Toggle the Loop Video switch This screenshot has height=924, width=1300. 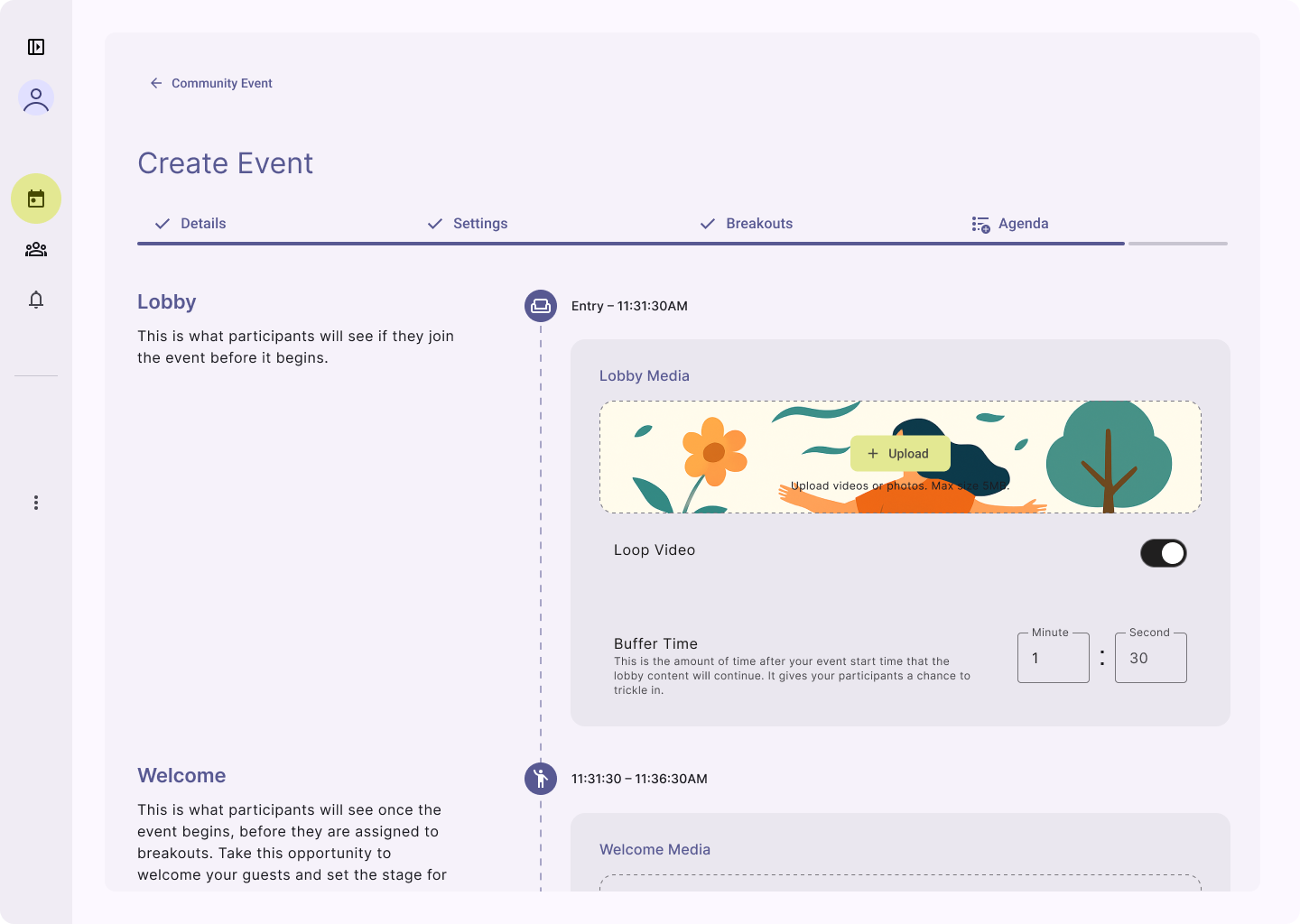pos(1163,553)
